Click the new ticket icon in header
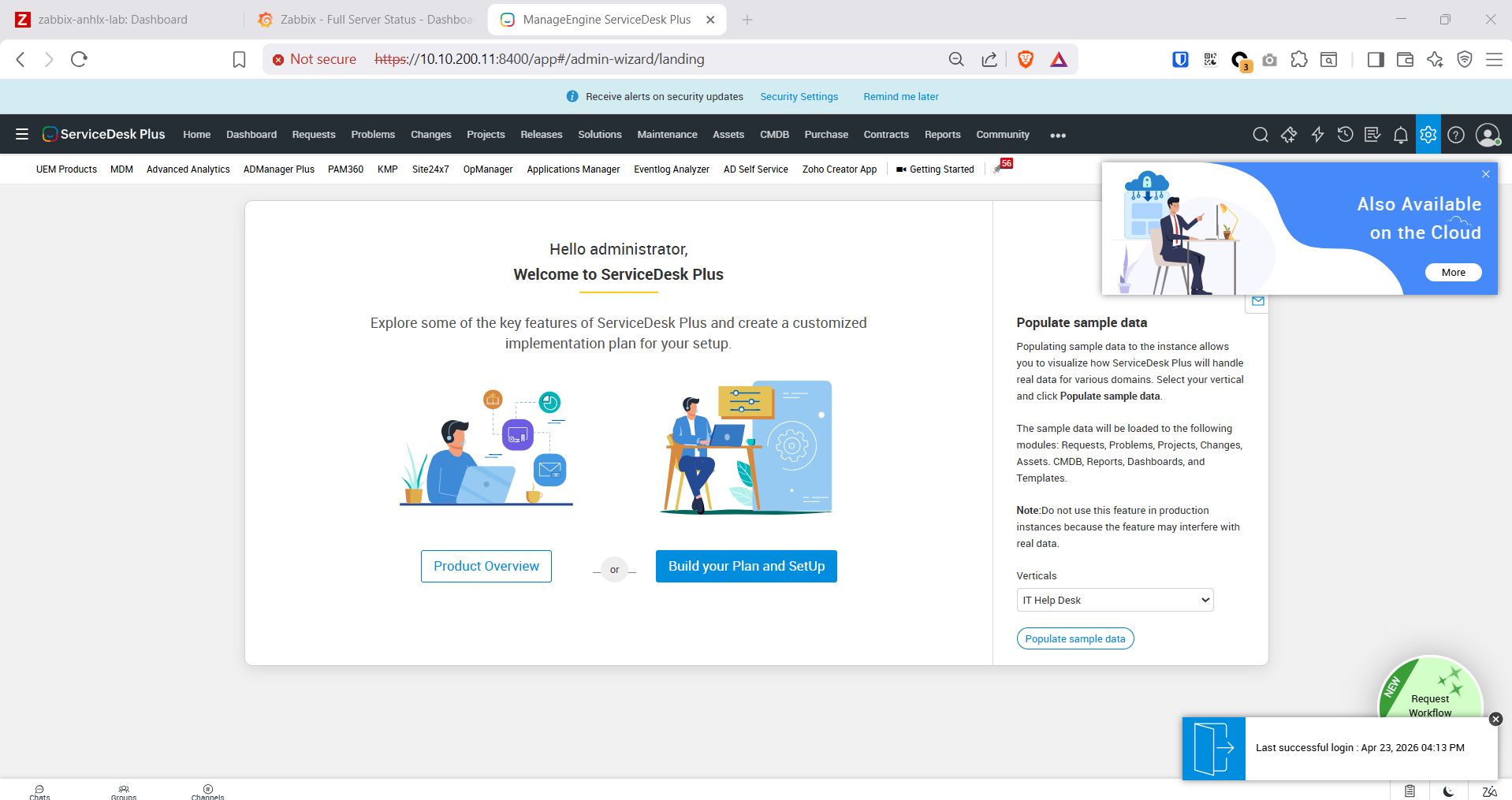 tap(1289, 135)
